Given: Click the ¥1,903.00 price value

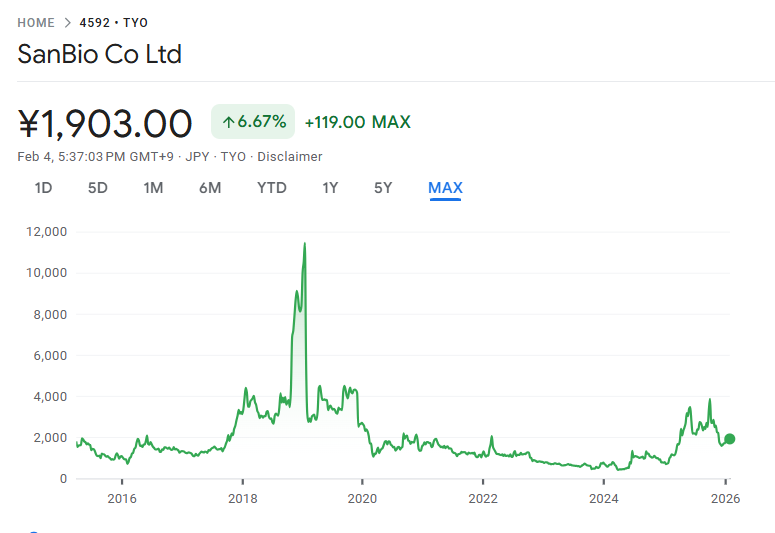Looking at the screenshot, I should click(105, 123).
